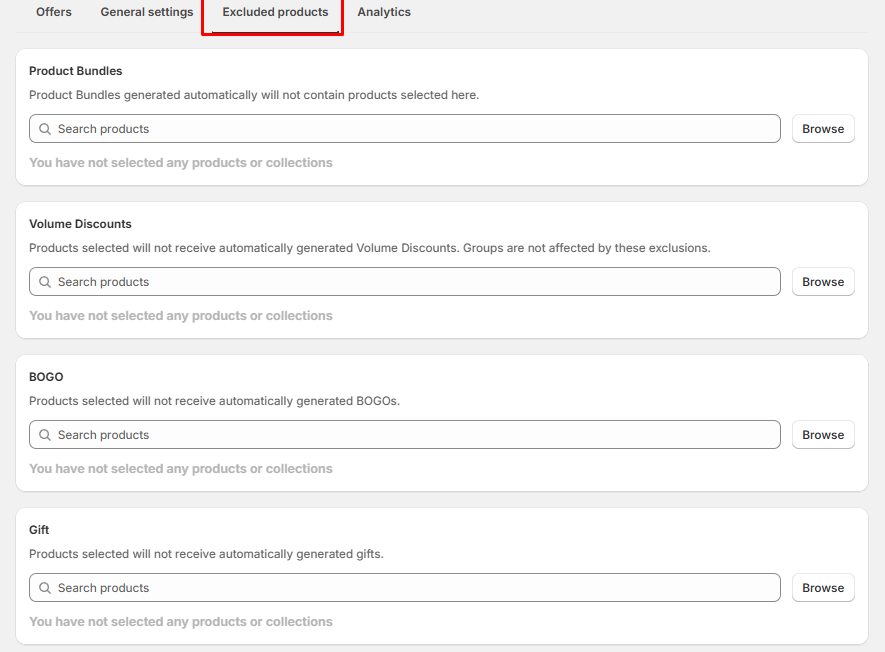The height and width of the screenshot is (652, 885).
Task: Click the 'Volume Discounts' section heading
Action: [80, 224]
